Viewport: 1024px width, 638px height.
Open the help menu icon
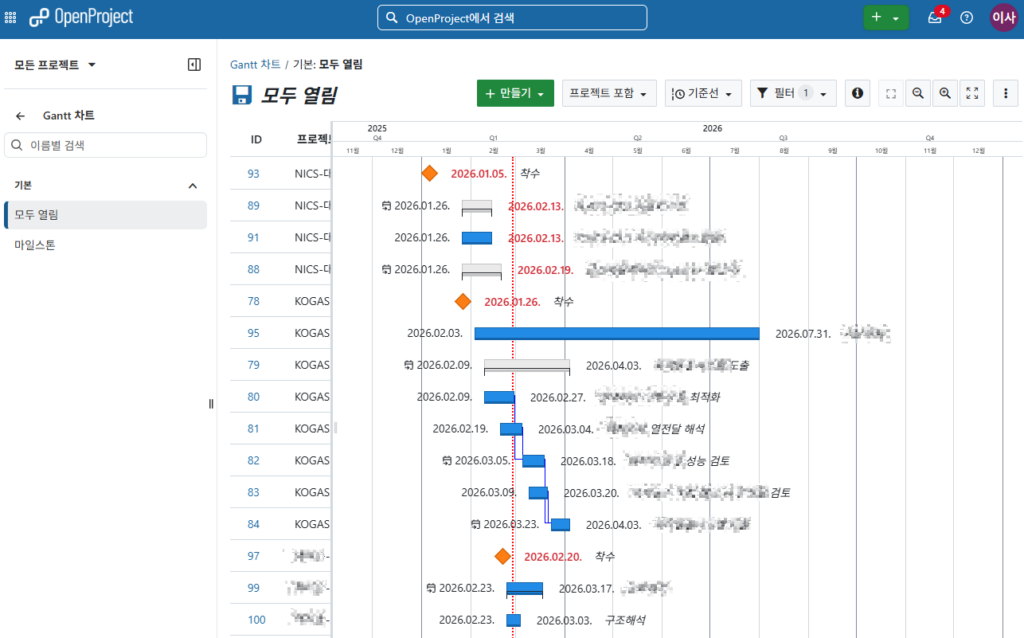pyautogui.click(x=966, y=18)
